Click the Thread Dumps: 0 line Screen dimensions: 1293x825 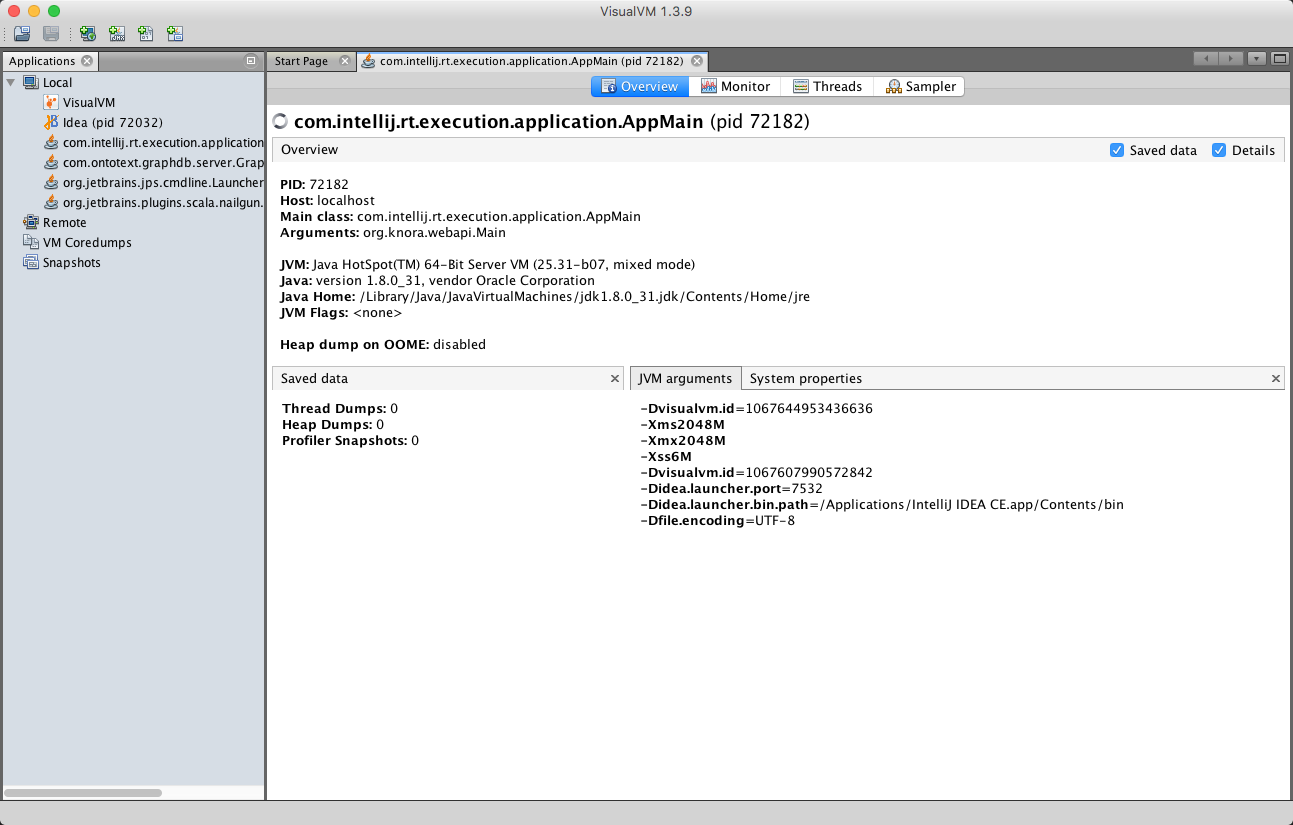[x=340, y=408]
